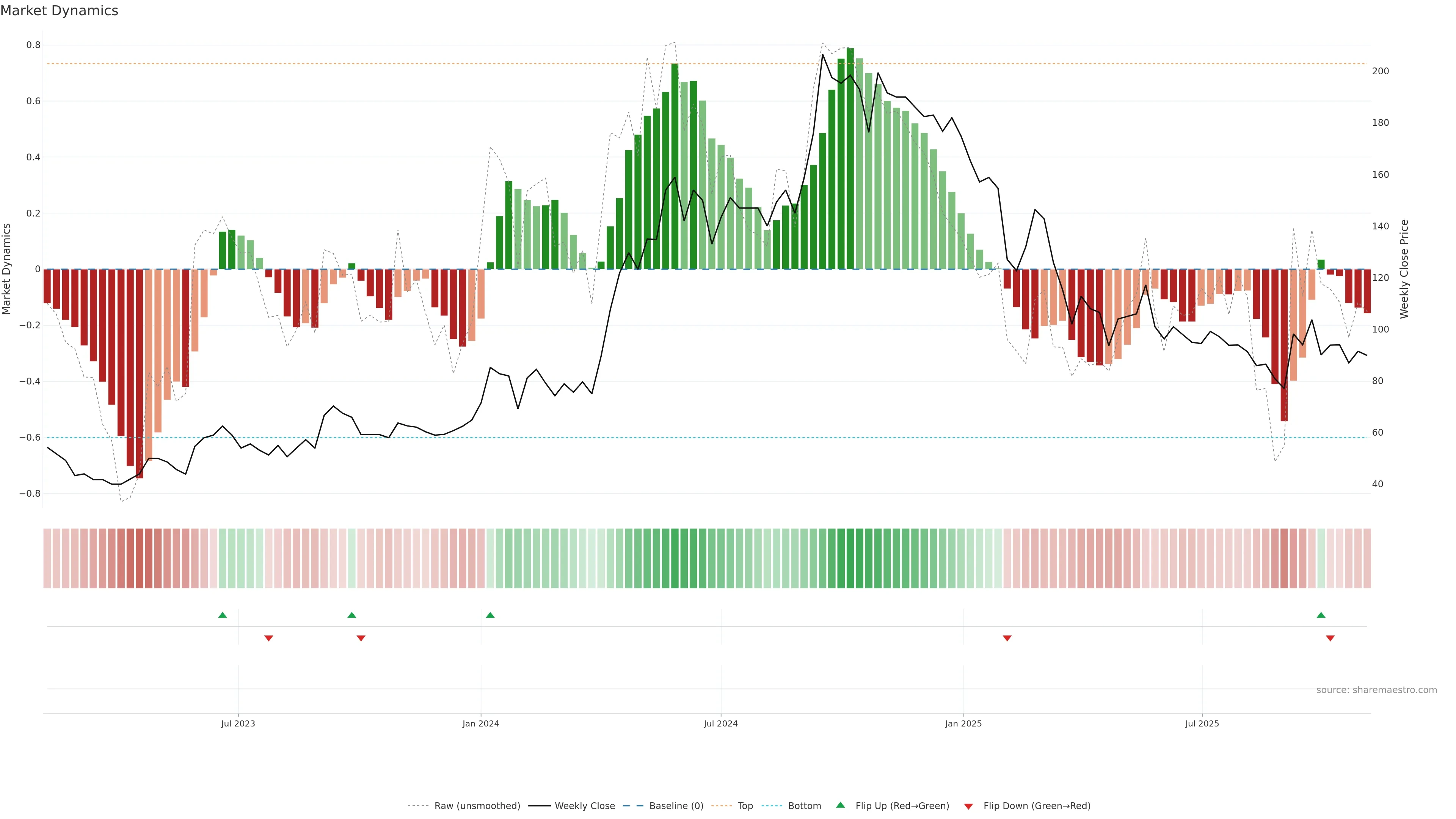Click the Weekly Close Price axis title

coord(1404,269)
